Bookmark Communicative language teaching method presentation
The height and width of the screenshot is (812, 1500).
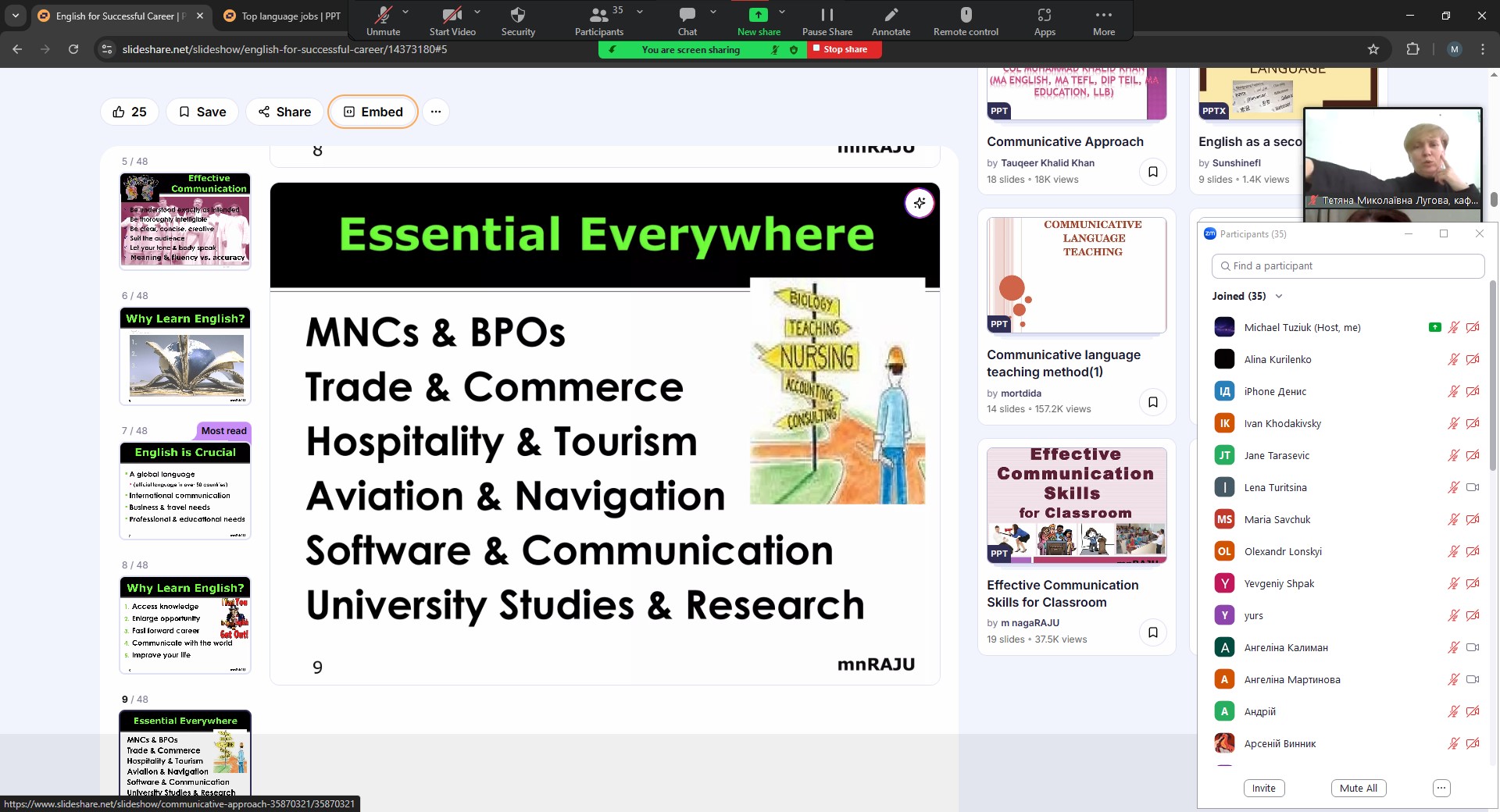tap(1152, 402)
